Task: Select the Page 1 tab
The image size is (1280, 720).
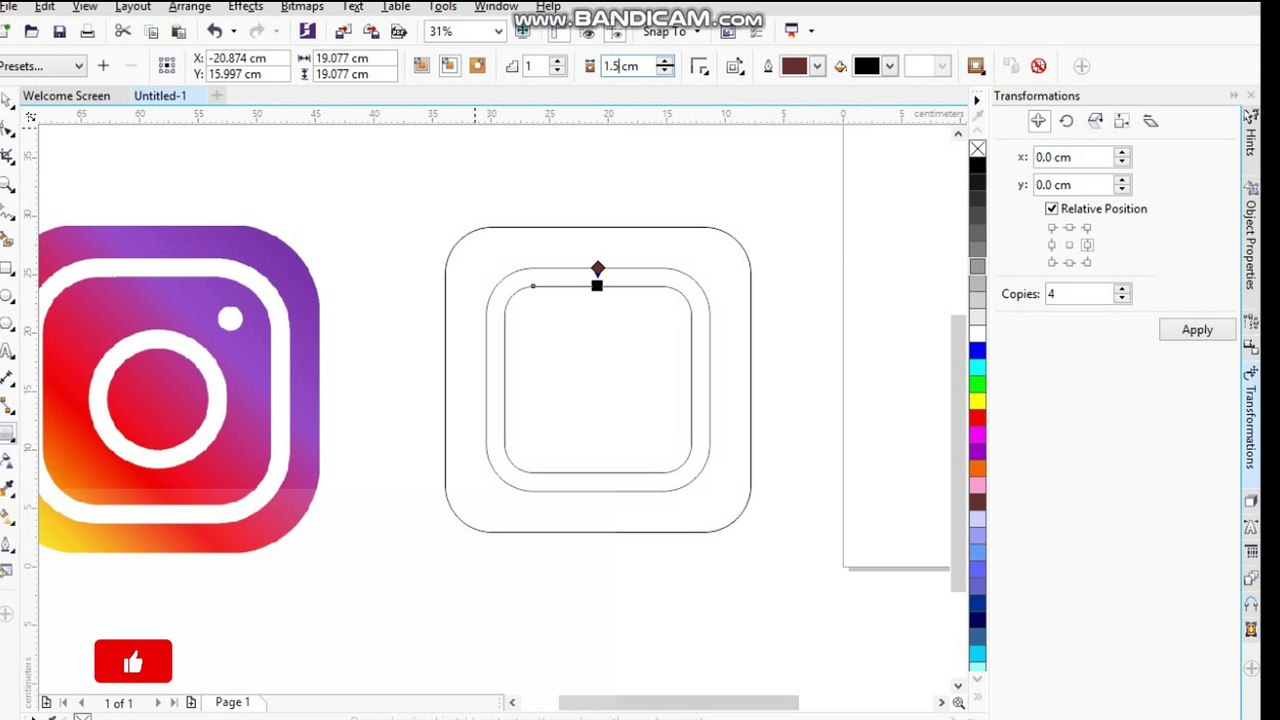Action: pos(233,702)
